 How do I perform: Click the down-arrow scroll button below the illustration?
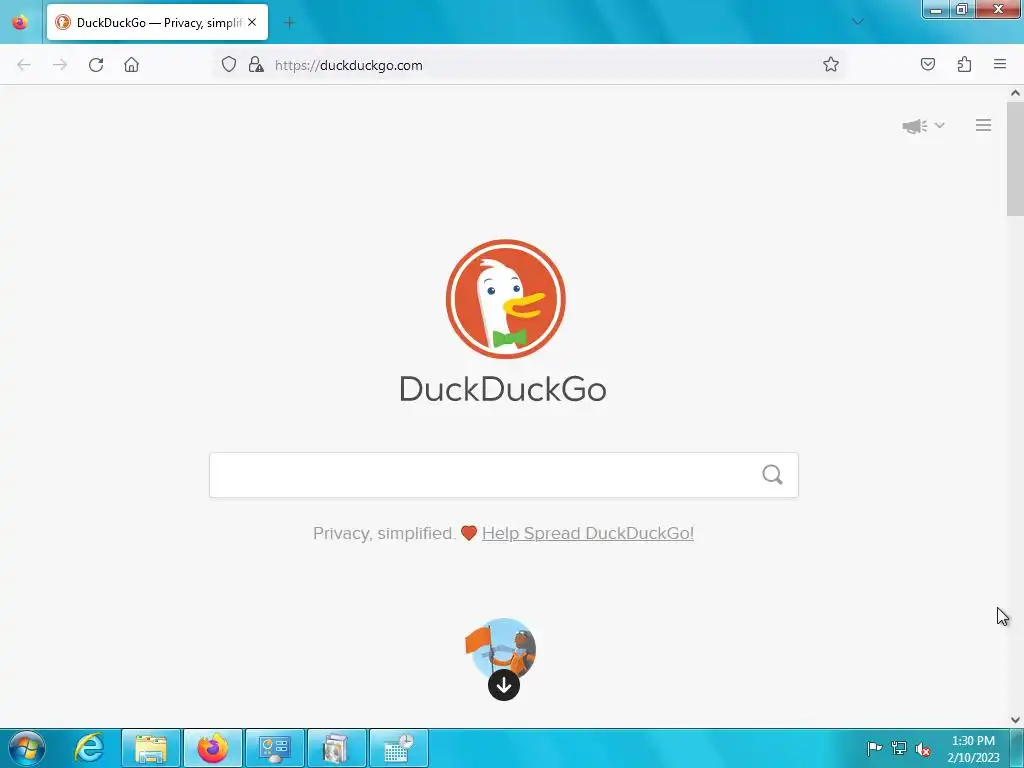tap(504, 685)
